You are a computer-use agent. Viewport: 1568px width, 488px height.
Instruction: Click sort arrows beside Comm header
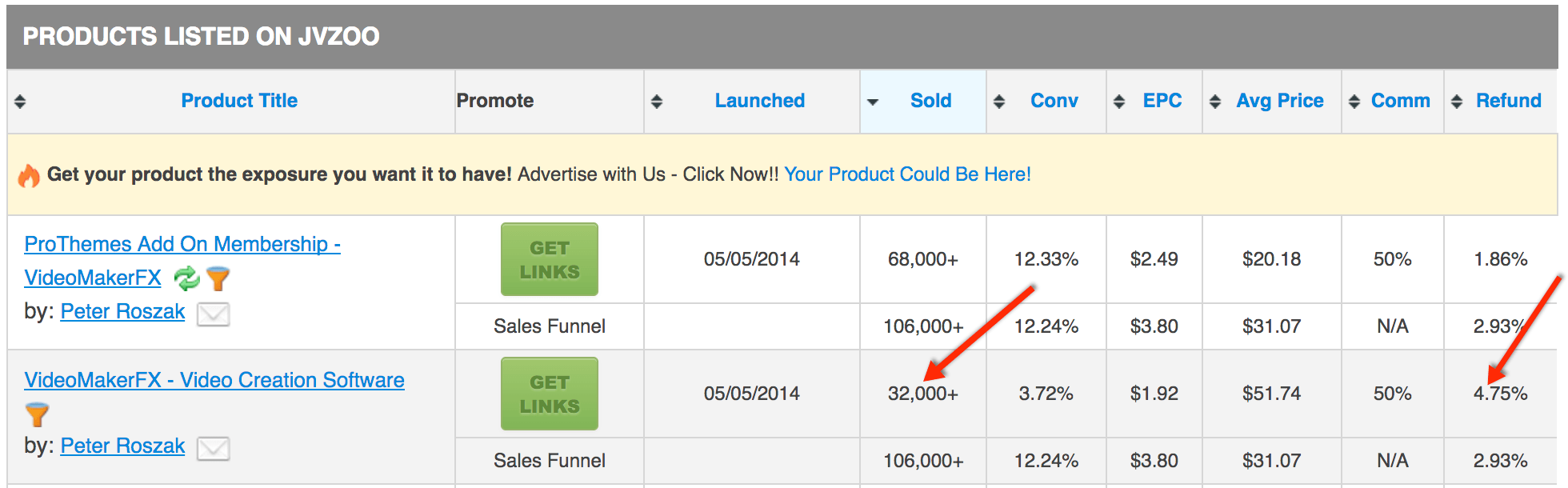[x=1354, y=102]
